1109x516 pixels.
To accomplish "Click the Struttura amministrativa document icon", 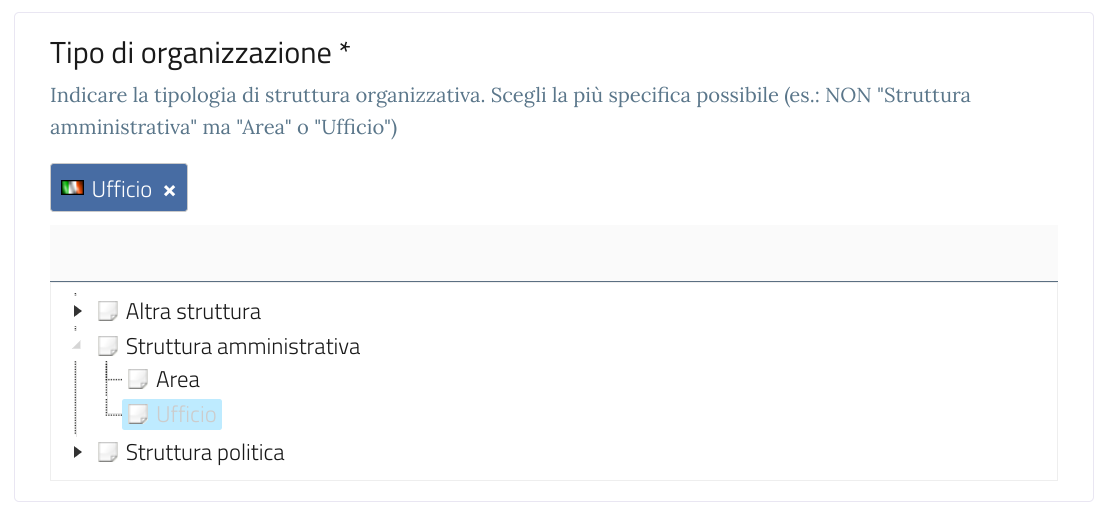I will (108, 347).
